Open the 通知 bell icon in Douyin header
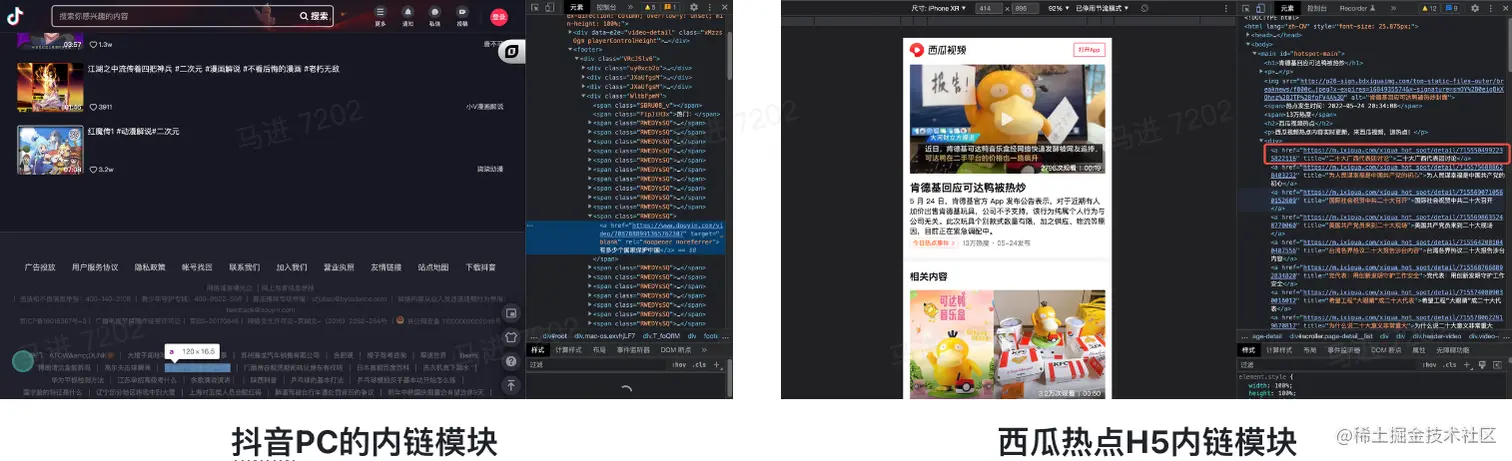 point(407,13)
